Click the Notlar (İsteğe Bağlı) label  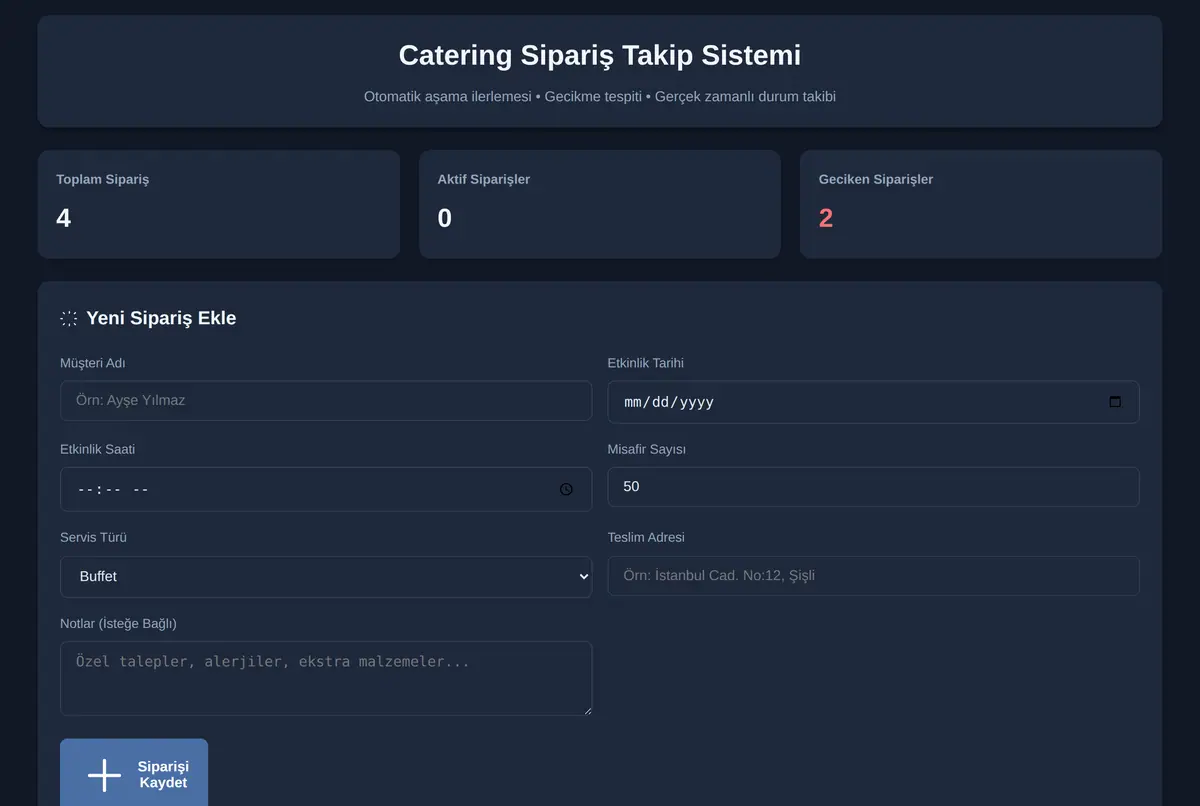118,623
